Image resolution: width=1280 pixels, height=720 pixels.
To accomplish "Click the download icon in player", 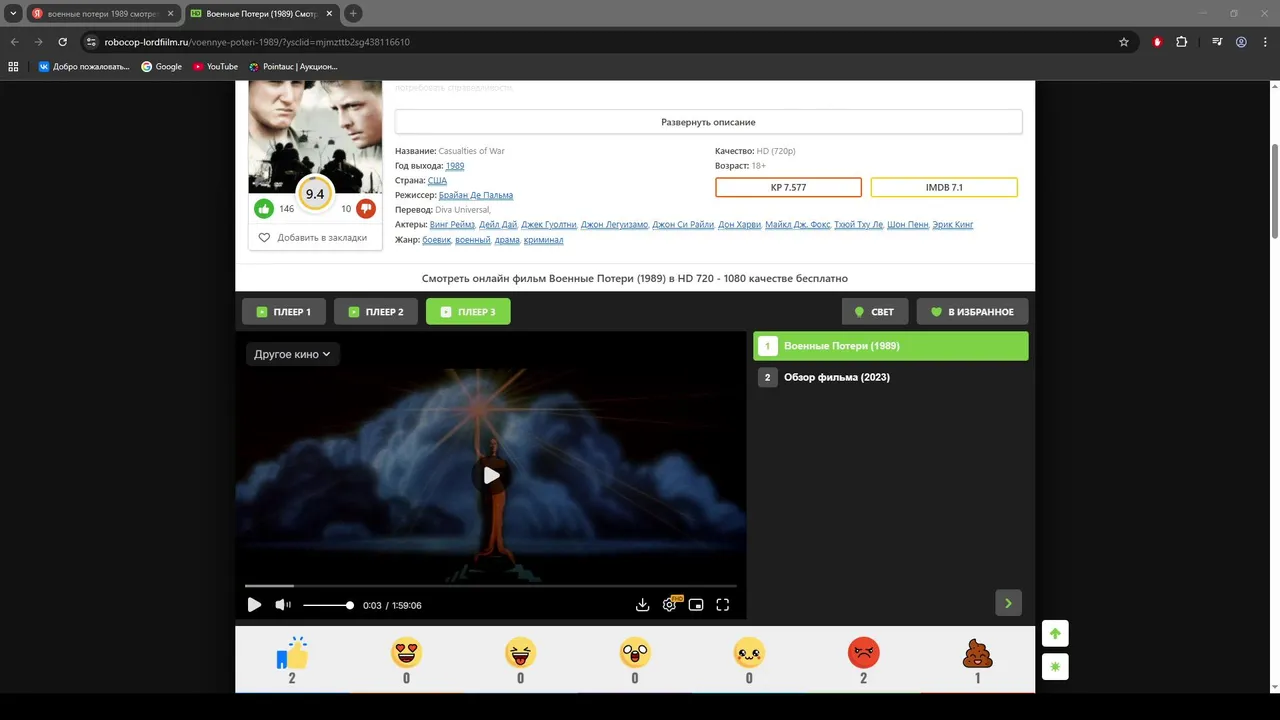I will 642,605.
